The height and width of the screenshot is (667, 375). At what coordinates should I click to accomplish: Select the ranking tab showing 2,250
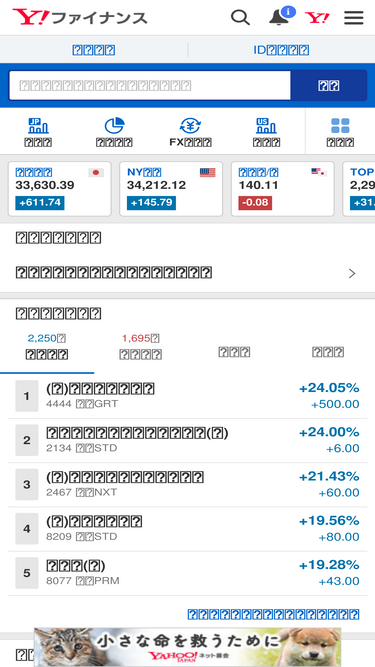(x=47, y=347)
